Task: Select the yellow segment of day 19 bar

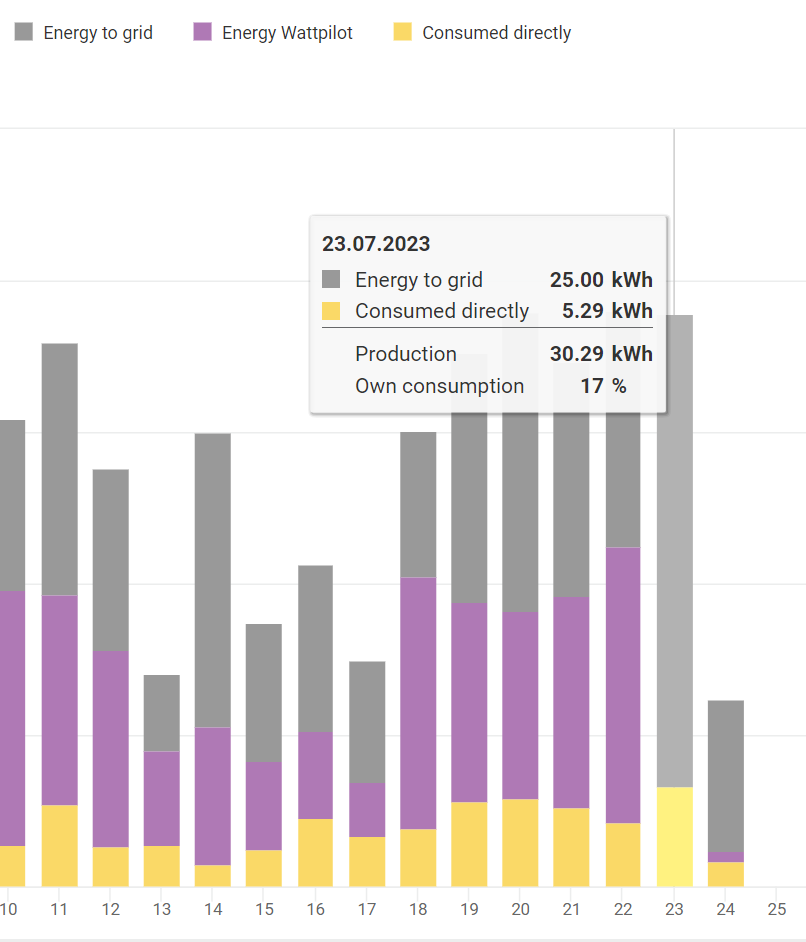Action: tap(469, 843)
